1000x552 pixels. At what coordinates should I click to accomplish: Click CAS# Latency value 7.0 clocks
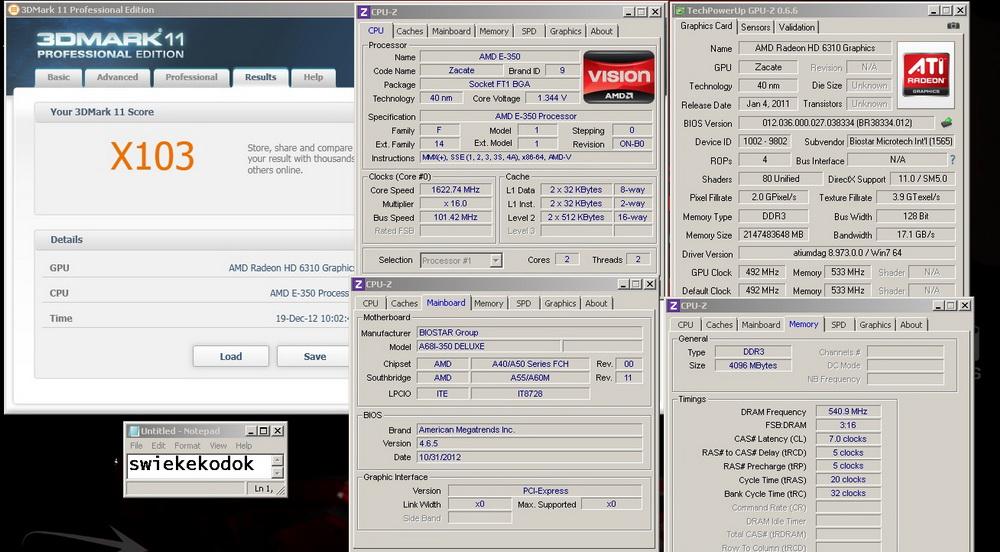click(848, 439)
